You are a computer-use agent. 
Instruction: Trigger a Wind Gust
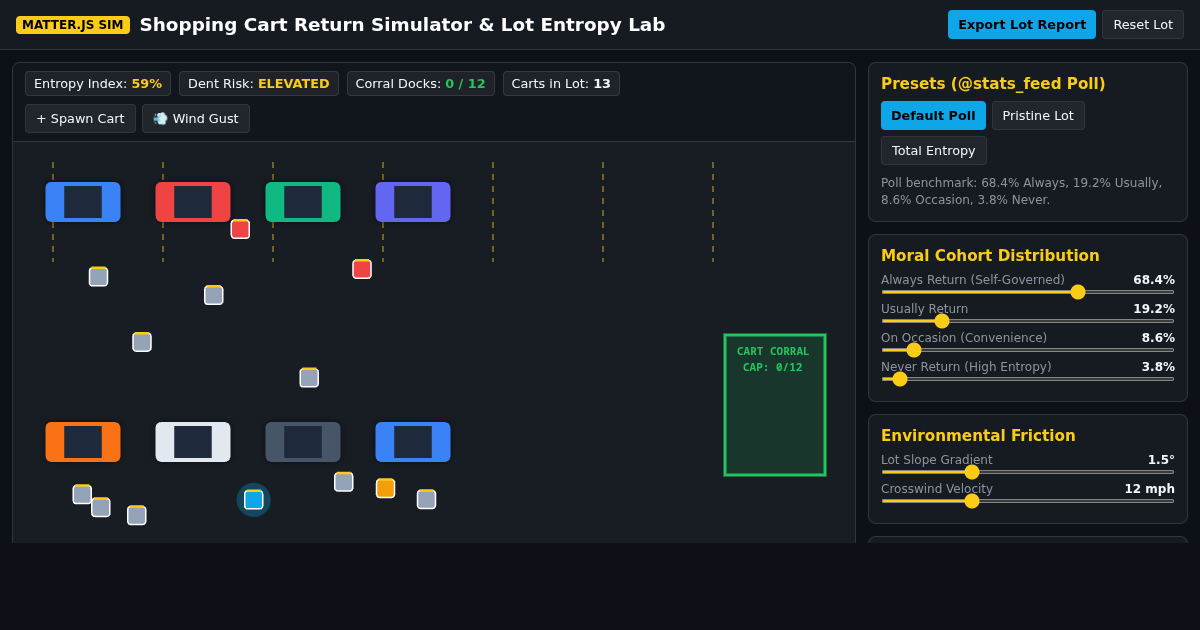(196, 119)
